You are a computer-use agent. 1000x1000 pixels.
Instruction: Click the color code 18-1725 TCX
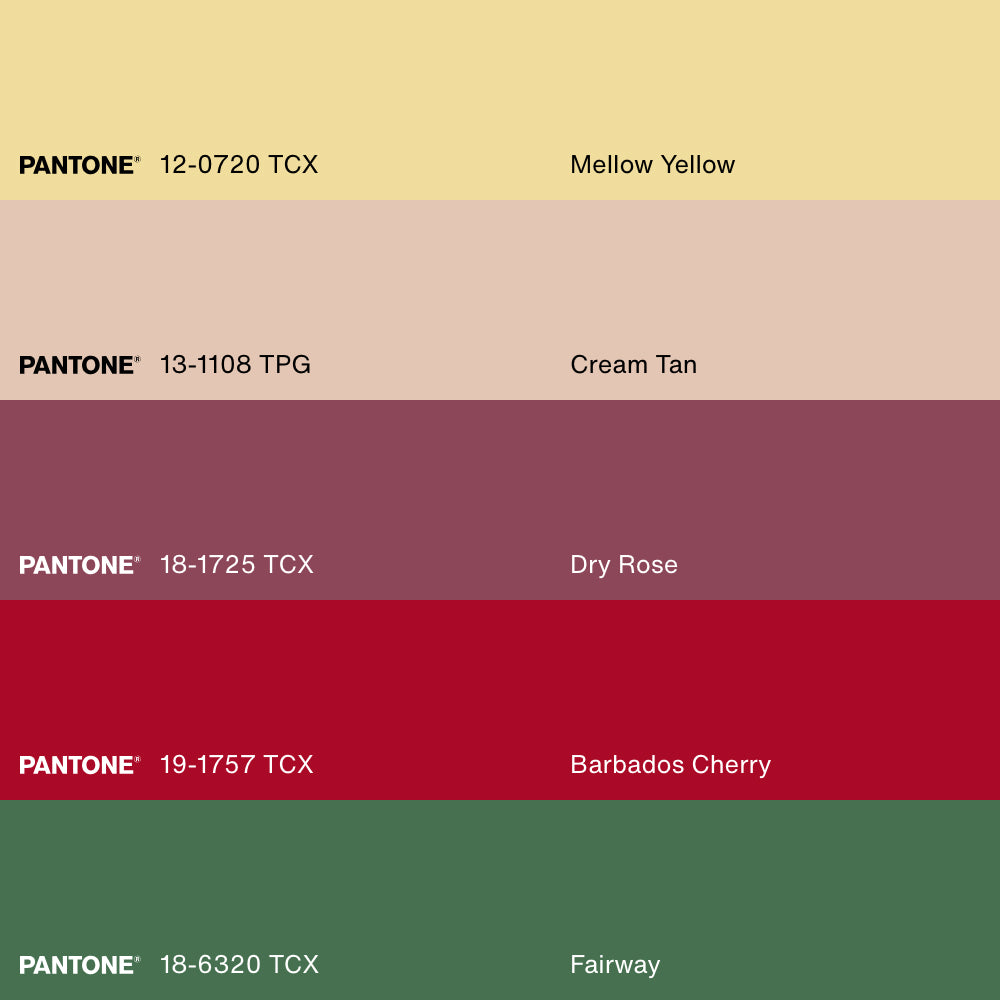pos(237,565)
